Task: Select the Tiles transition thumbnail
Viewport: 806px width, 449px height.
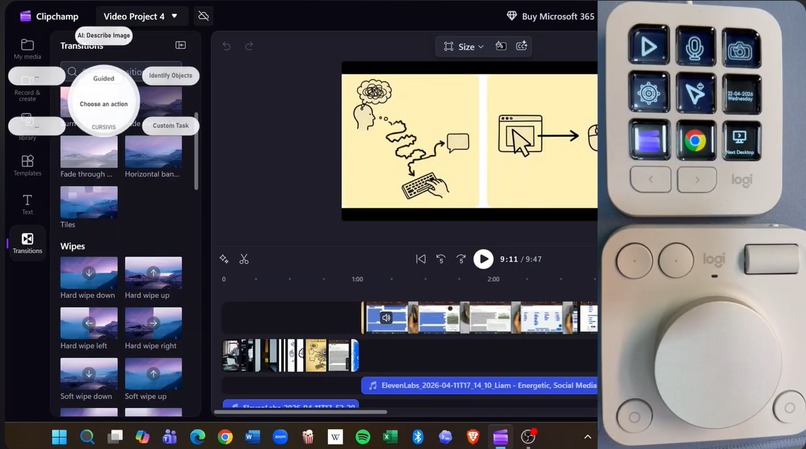Action: [88, 203]
